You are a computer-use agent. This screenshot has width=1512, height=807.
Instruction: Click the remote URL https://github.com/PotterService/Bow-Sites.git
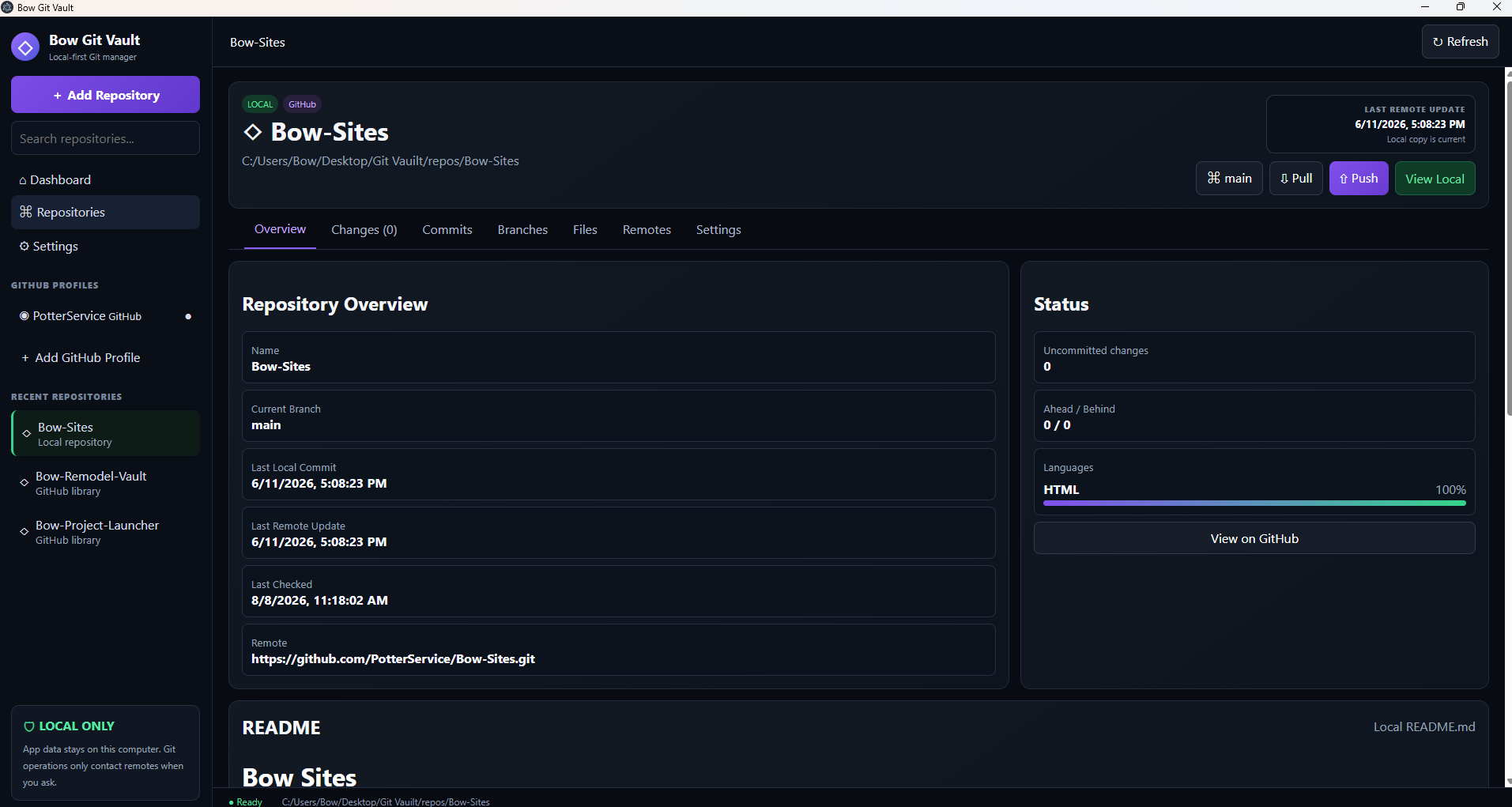tap(393, 659)
